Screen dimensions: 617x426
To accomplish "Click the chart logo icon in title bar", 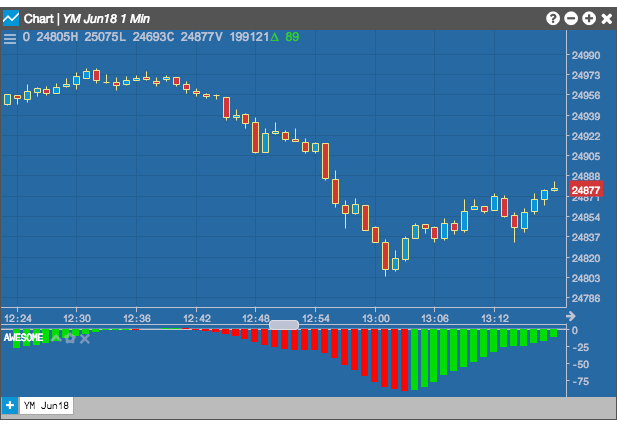I will point(11,18).
